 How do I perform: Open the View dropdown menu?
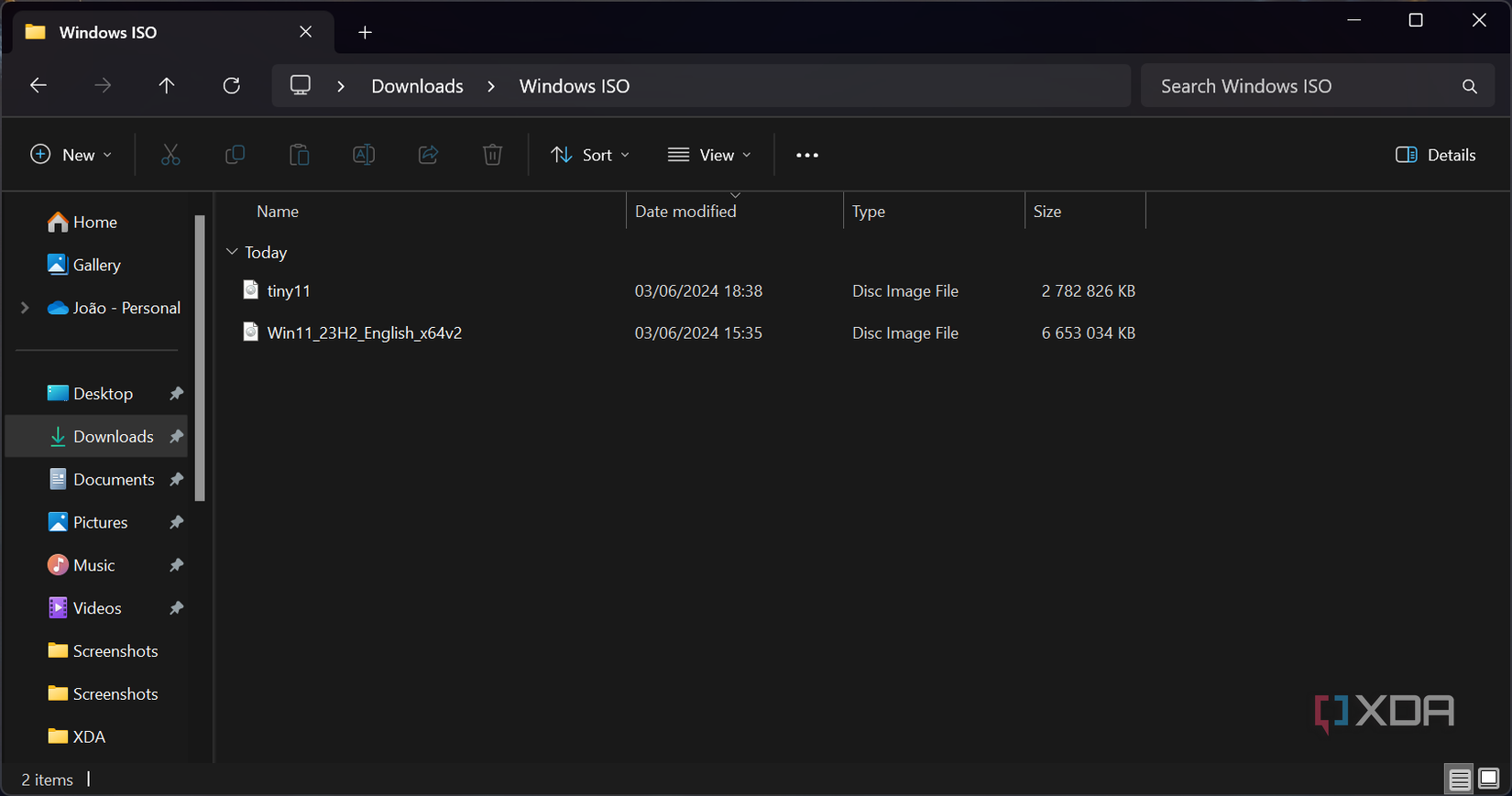tap(709, 155)
